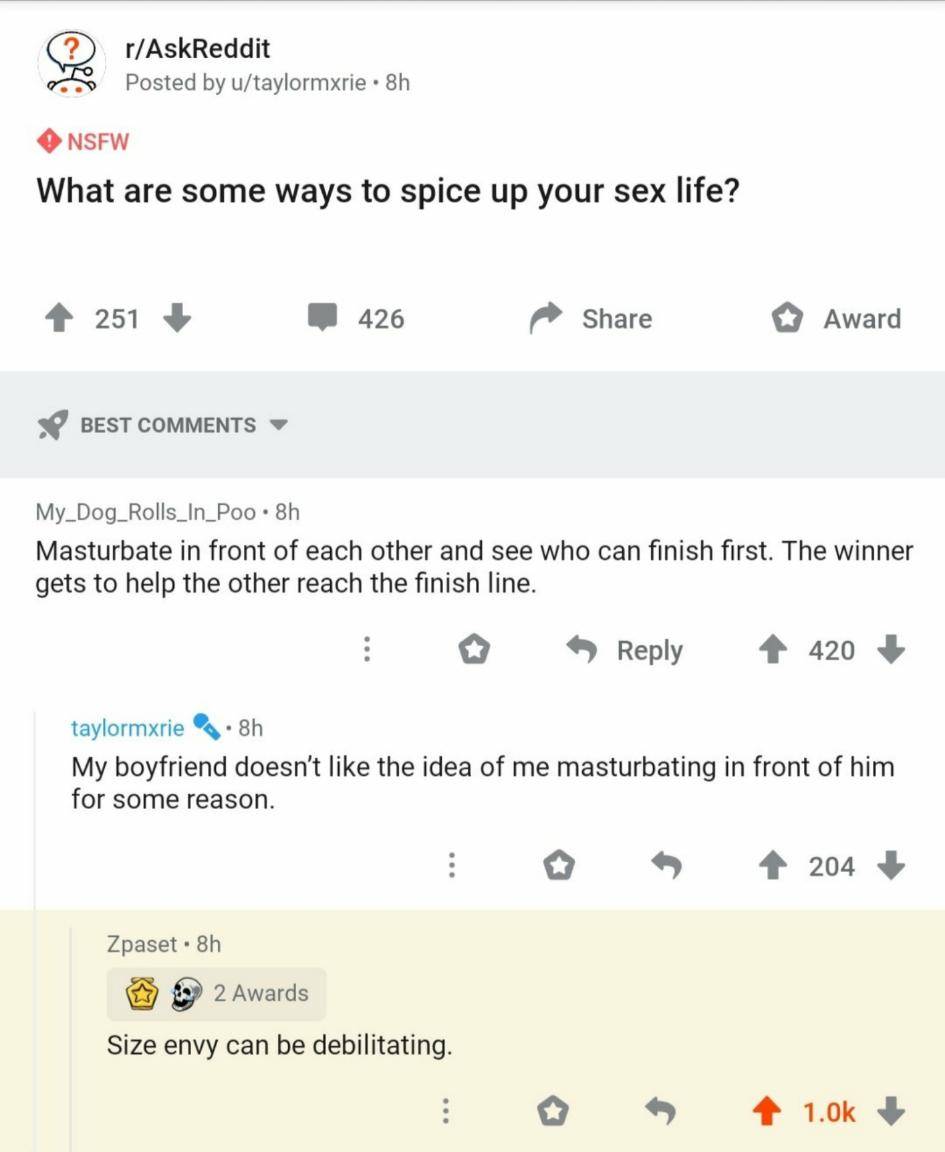Screen dimensions: 945x1152
Task: Open the r/AskReddit subreddit page
Action: point(197,48)
